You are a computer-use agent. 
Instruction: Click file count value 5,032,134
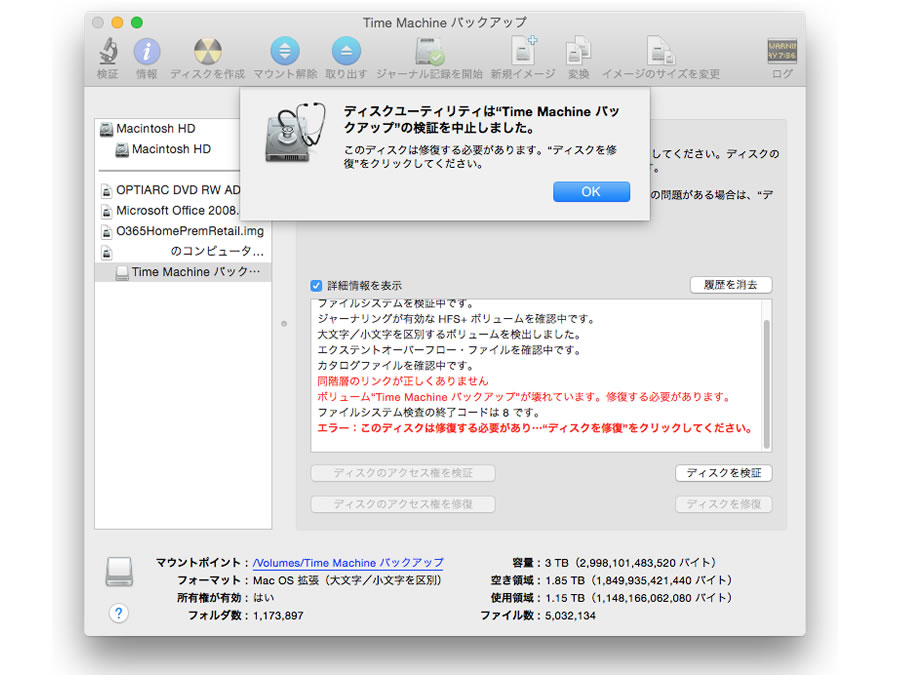[x=571, y=616]
